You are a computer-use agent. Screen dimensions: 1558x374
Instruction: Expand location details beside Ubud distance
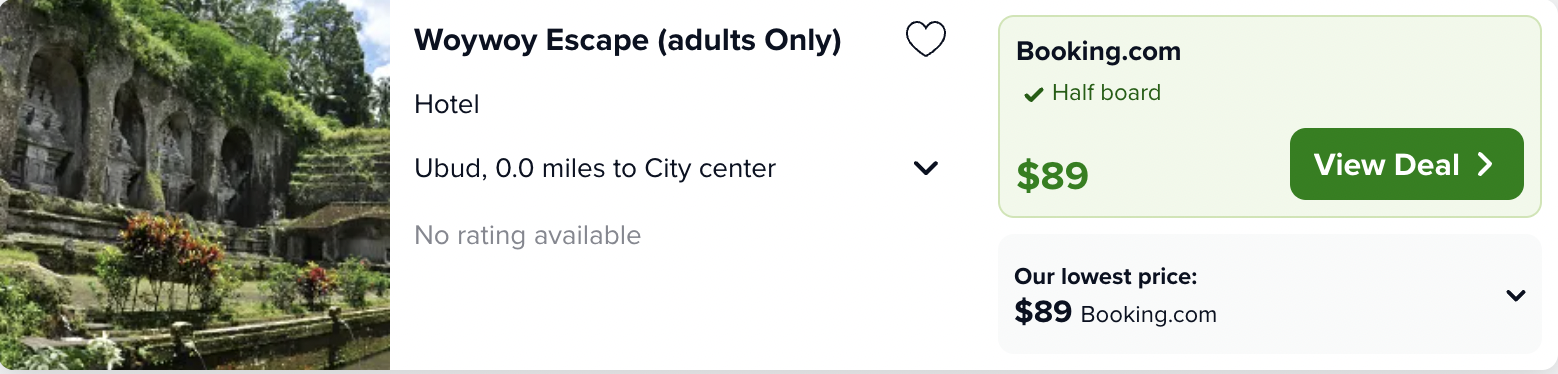pos(926,168)
